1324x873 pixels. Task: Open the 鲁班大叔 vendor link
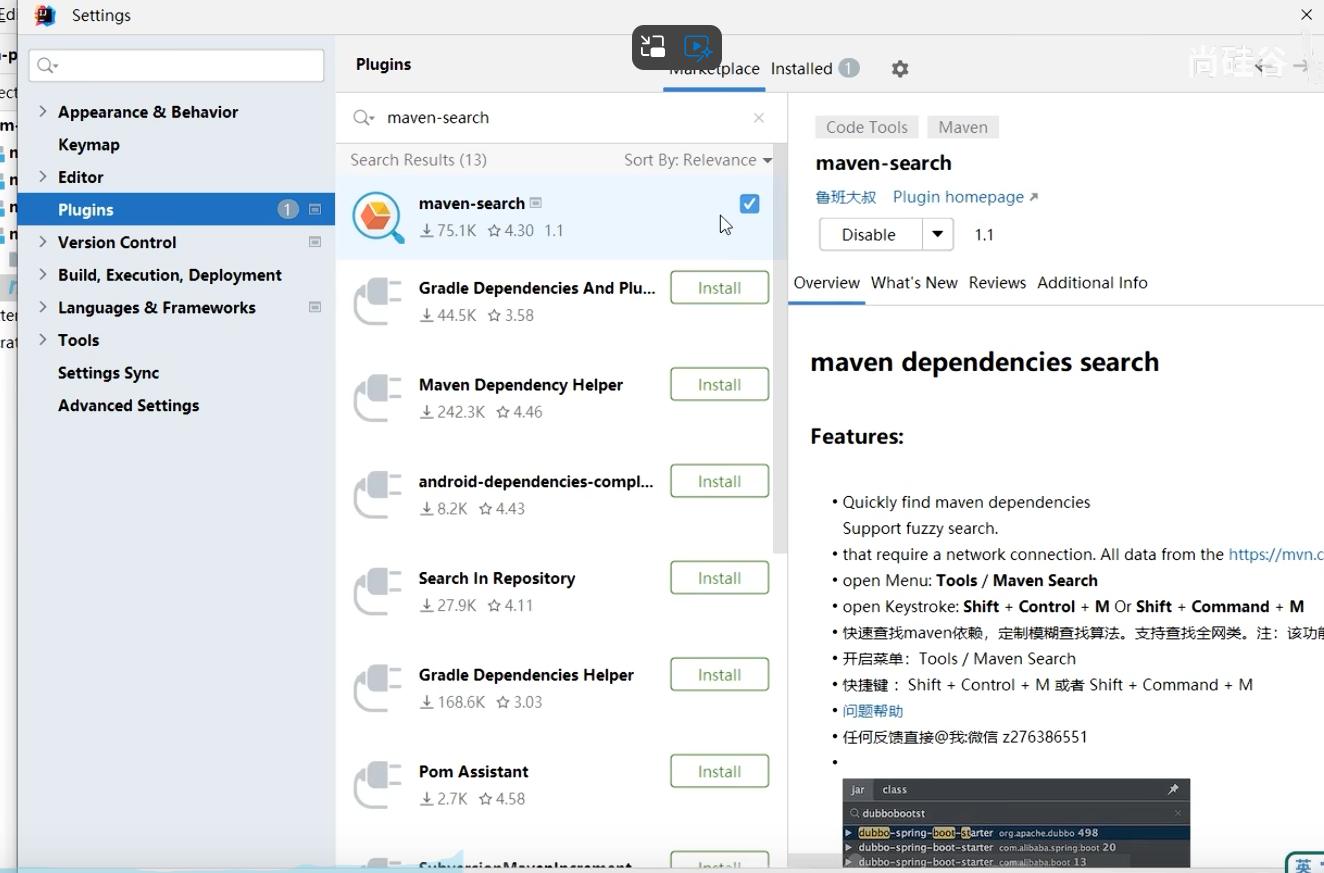click(846, 197)
